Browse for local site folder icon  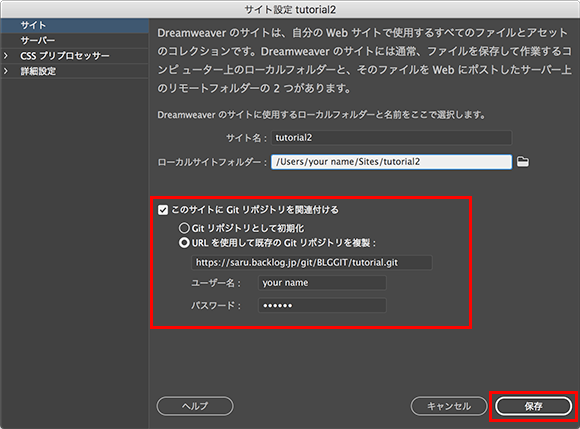click(x=522, y=162)
